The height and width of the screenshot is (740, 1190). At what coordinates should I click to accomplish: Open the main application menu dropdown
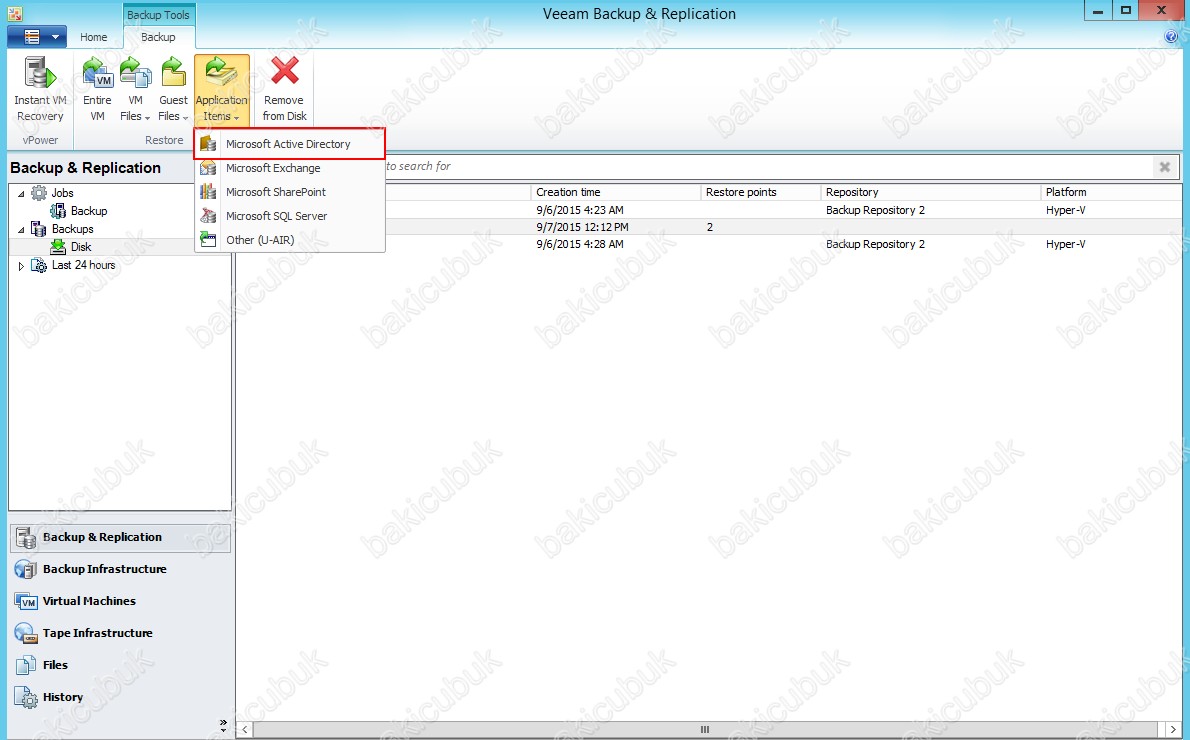[x=36, y=36]
